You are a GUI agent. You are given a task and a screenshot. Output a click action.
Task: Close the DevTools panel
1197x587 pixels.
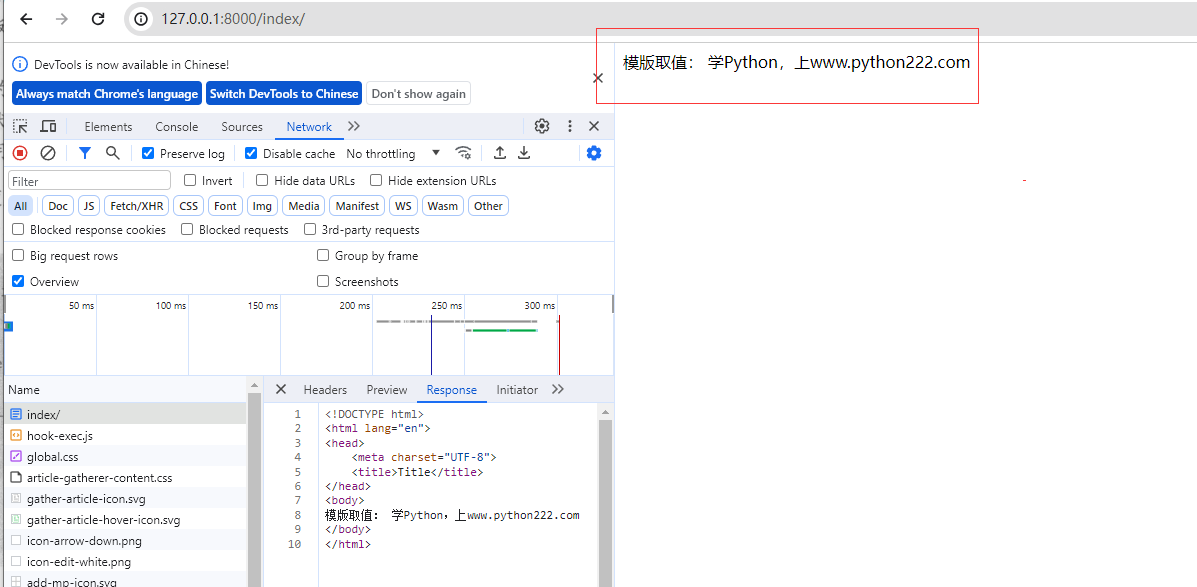pyautogui.click(x=594, y=127)
